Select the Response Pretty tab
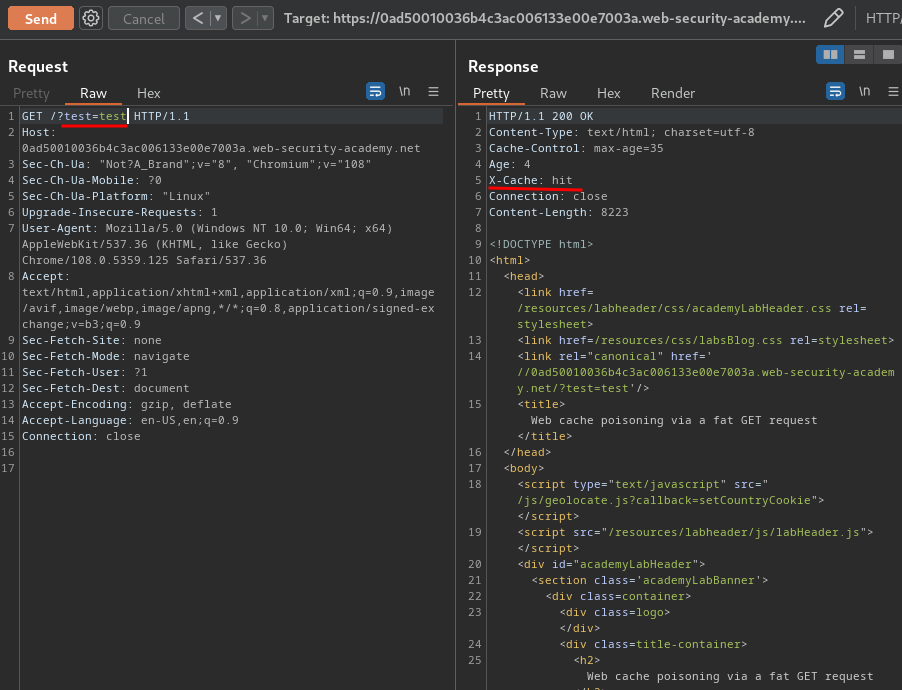The height and width of the screenshot is (690, 902). (491, 93)
